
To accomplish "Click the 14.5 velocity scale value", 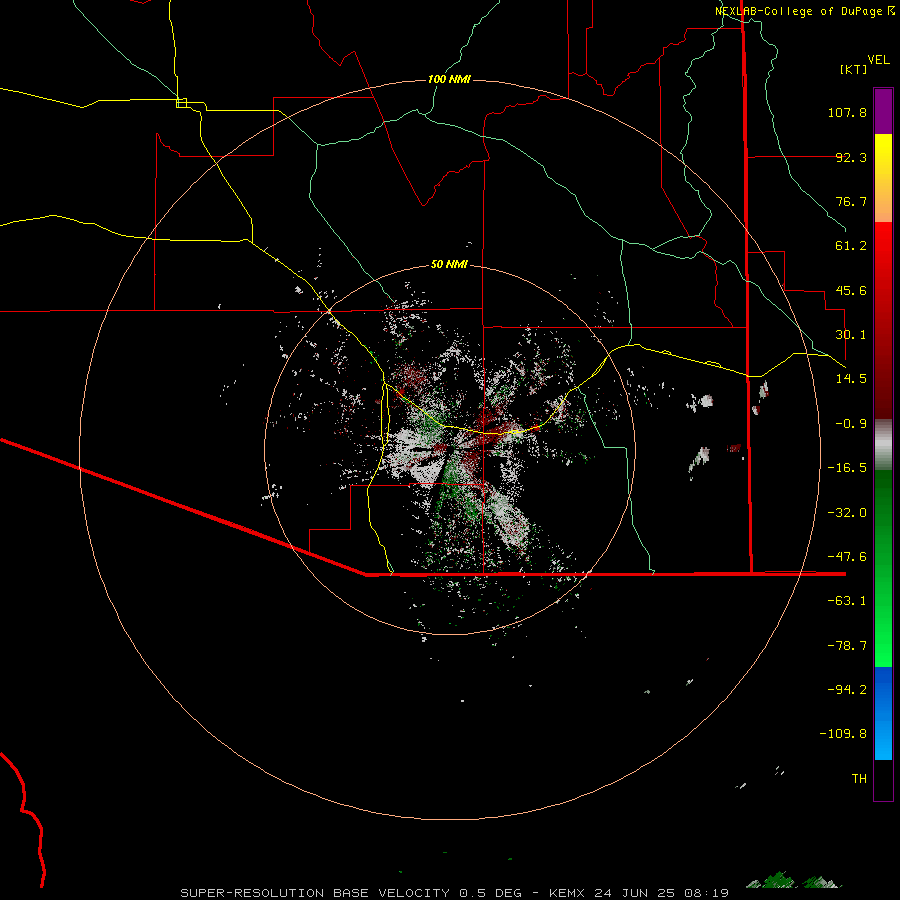I will point(851,379).
